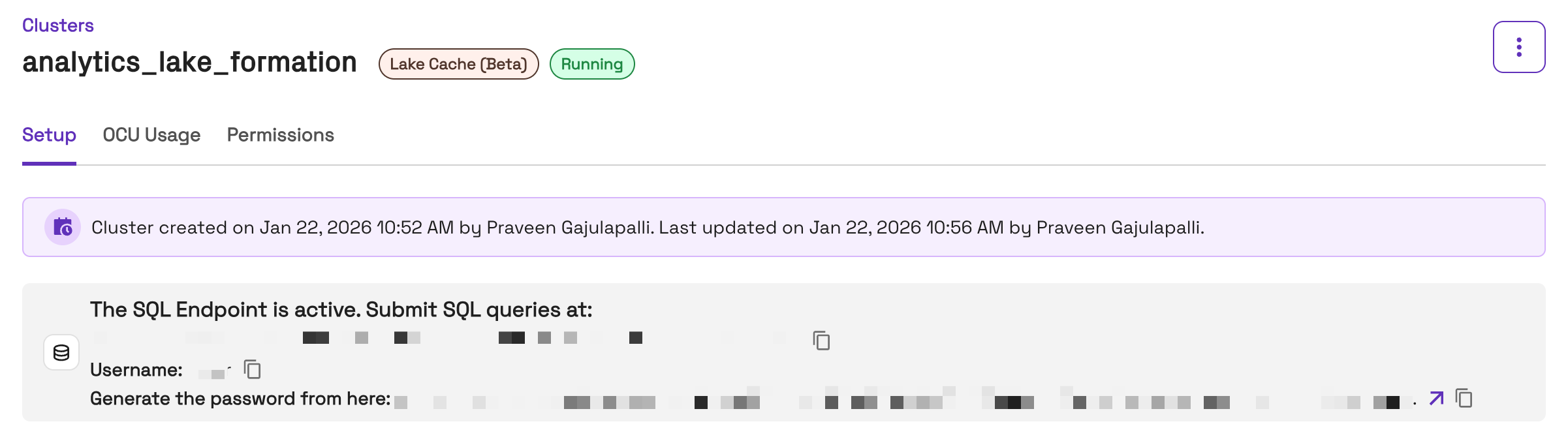Switch to the OCU Usage tab
The image size is (1568, 441).
tap(151, 135)
